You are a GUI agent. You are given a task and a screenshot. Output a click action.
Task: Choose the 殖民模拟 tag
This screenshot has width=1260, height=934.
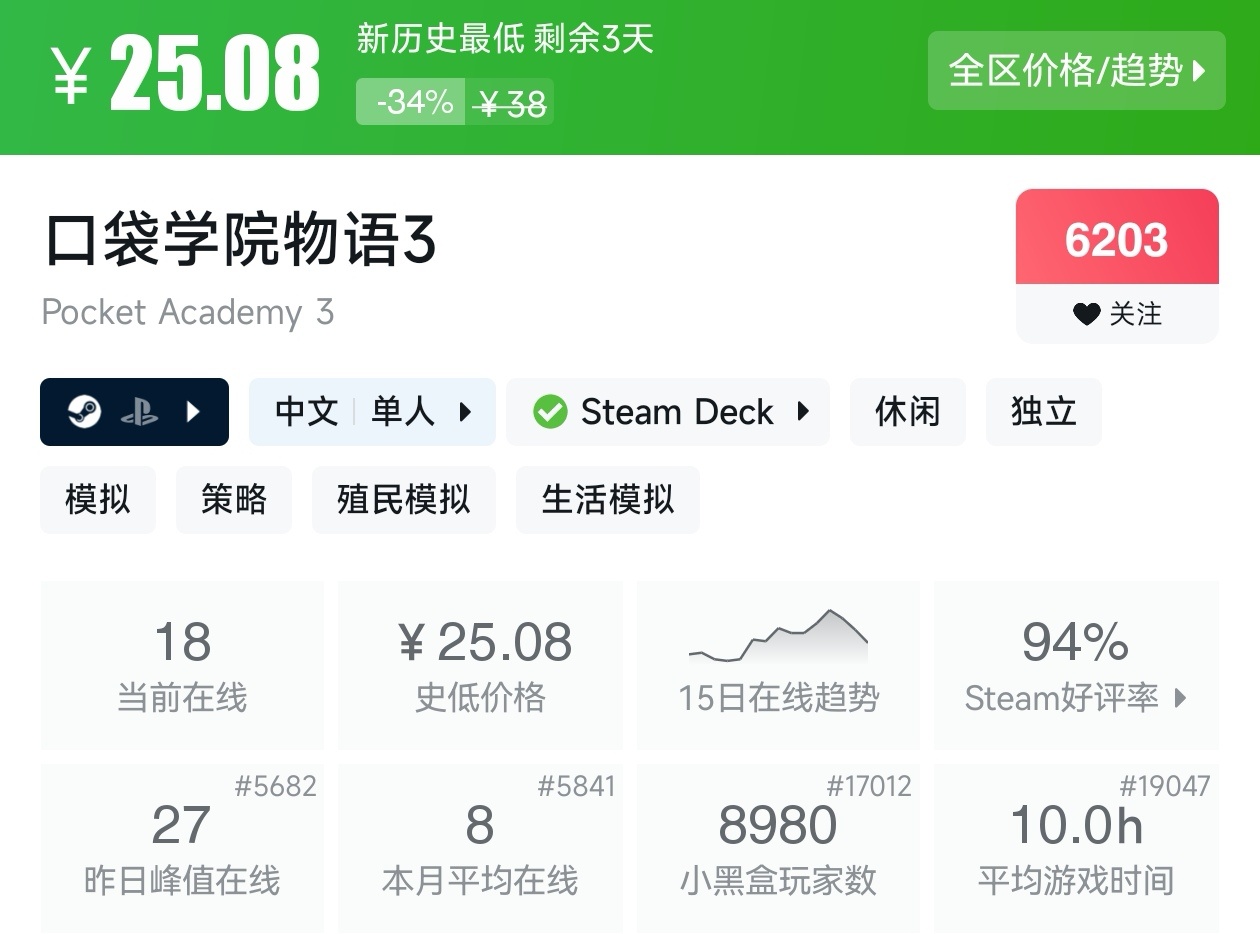point(403,500)
